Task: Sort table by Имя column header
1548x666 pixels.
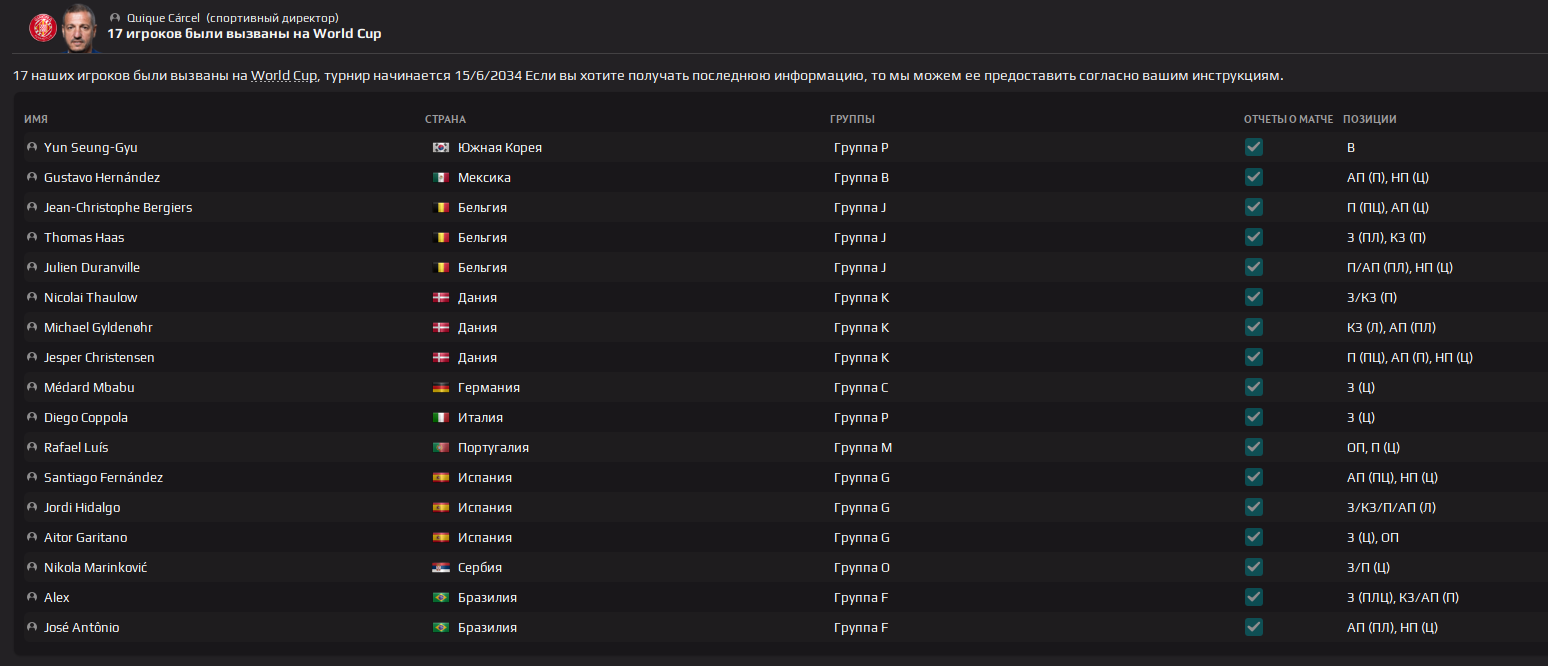Action: pyautogui.click(x=36, y=119)
